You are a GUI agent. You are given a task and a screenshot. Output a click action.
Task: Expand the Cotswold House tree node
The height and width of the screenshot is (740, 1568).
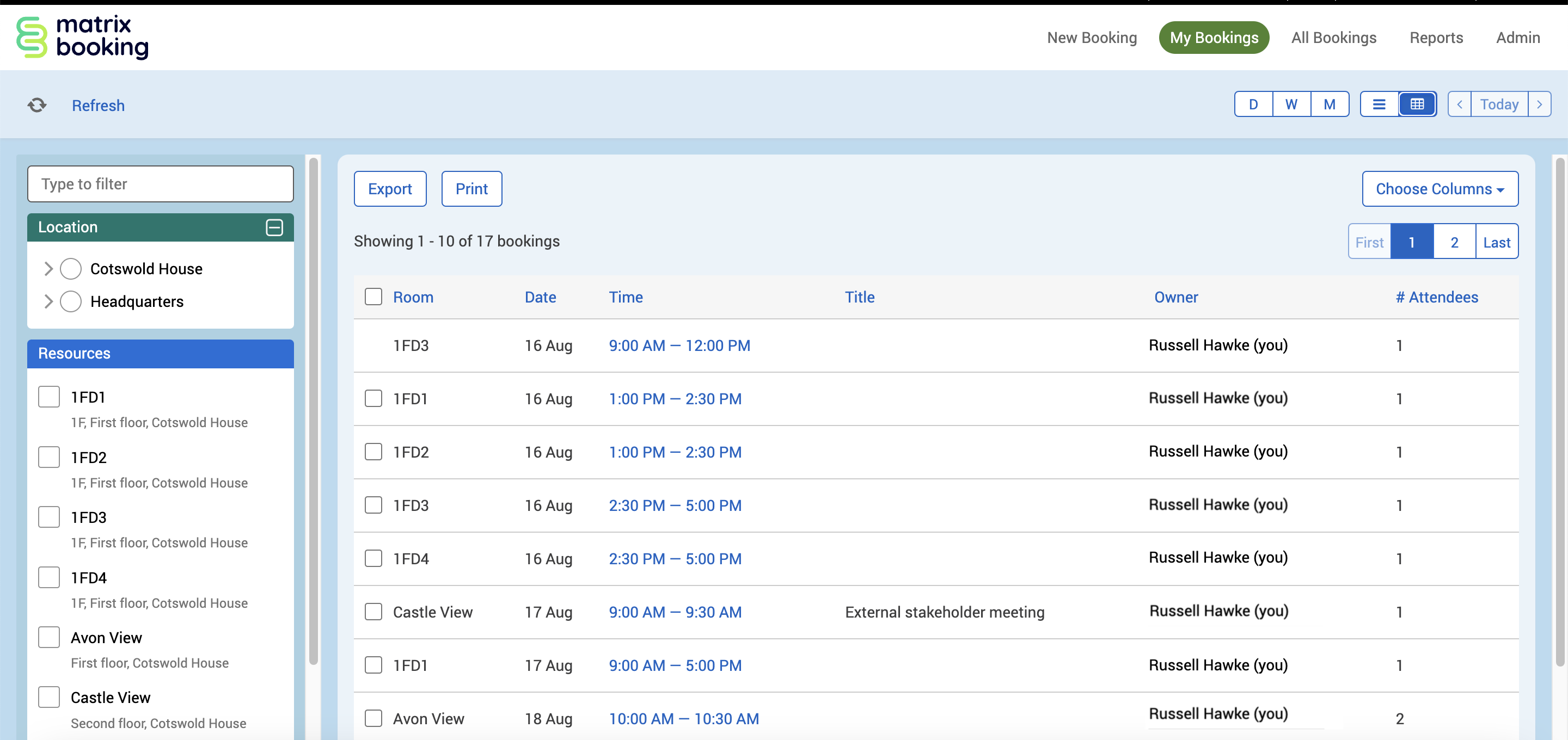48,268
